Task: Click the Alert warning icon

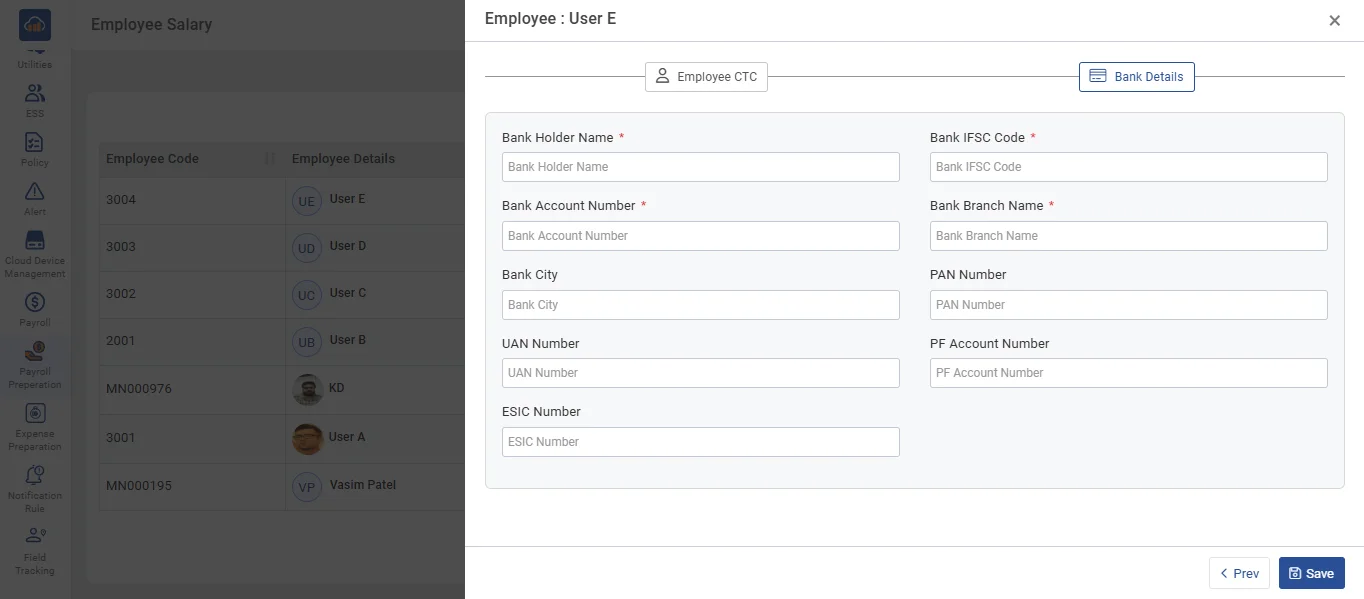Action: tap(35, 192)
